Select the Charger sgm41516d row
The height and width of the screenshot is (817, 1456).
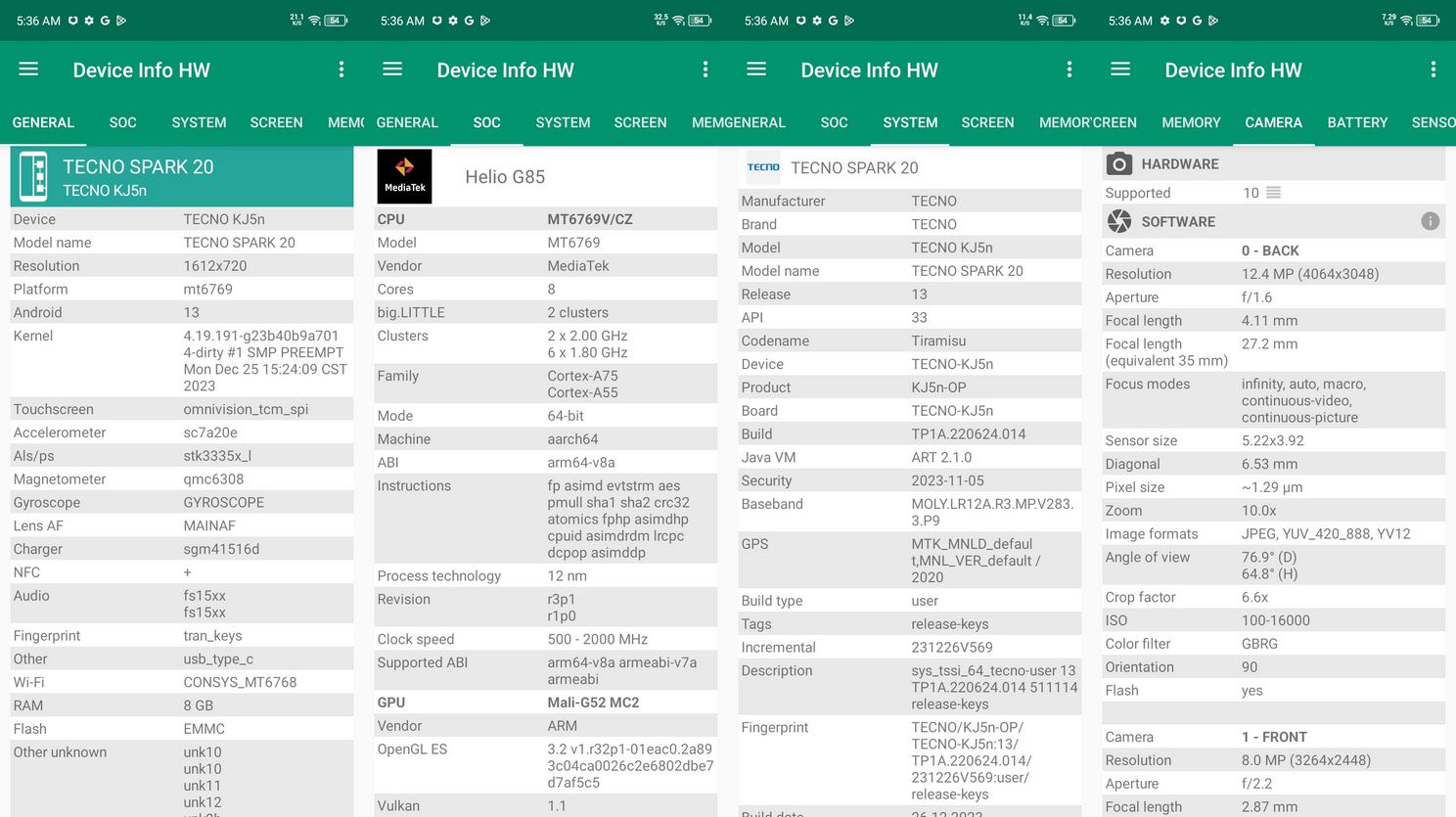(182, 549)
